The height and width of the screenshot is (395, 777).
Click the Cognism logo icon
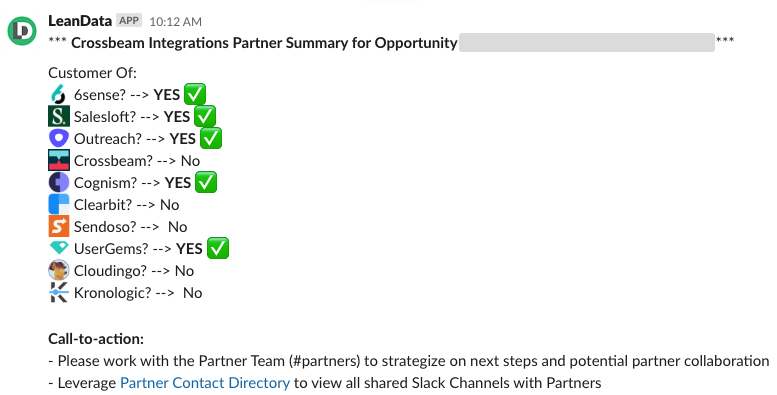pos(58,182)
